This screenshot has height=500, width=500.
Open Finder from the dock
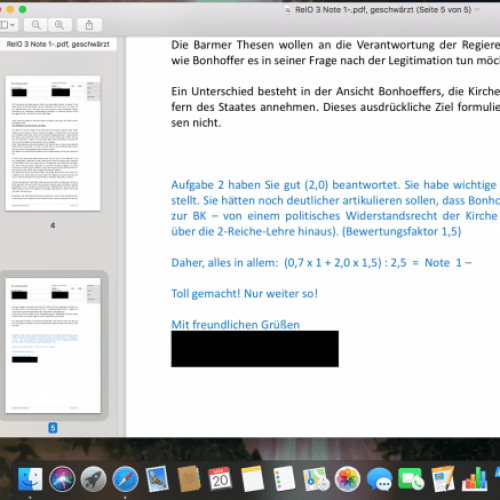(30, 479)
